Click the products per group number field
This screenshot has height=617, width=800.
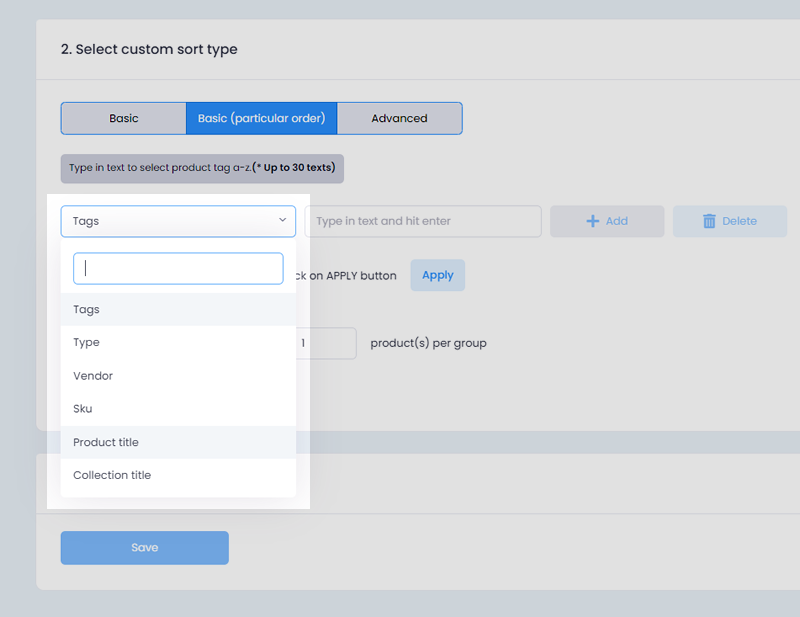pyautogui.click(x=326, y=343)
